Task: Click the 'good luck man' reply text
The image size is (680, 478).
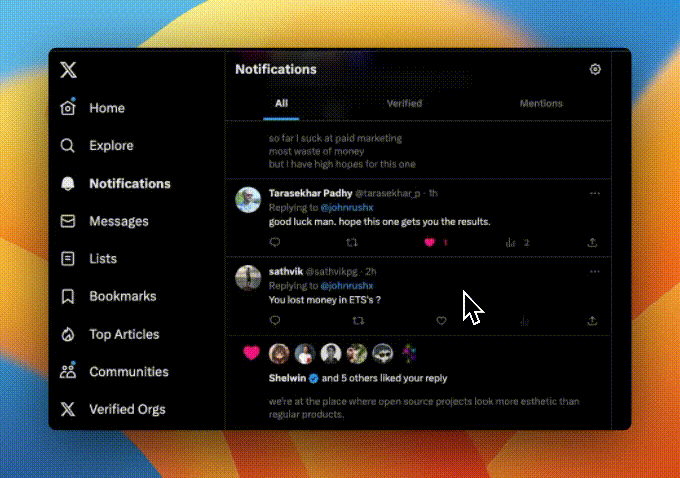Action: 379,222
